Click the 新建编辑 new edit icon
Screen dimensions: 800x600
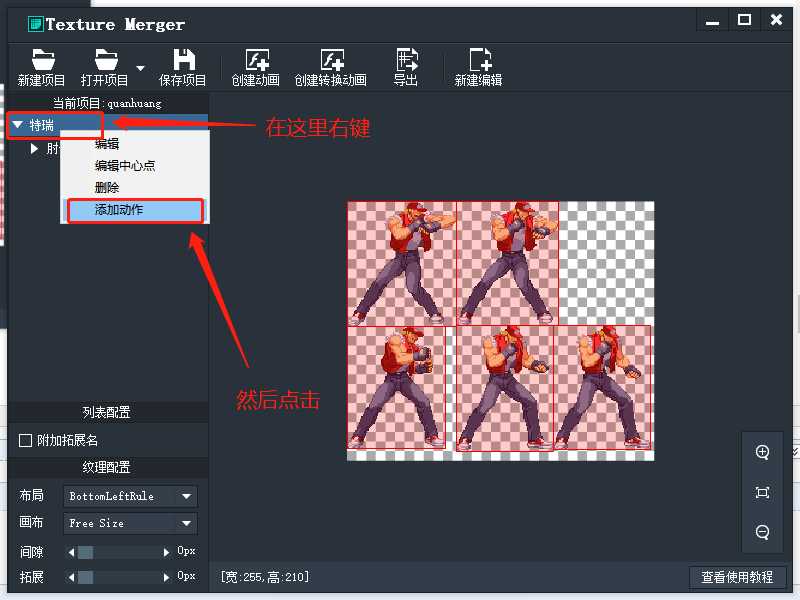[x=480, y=60]
